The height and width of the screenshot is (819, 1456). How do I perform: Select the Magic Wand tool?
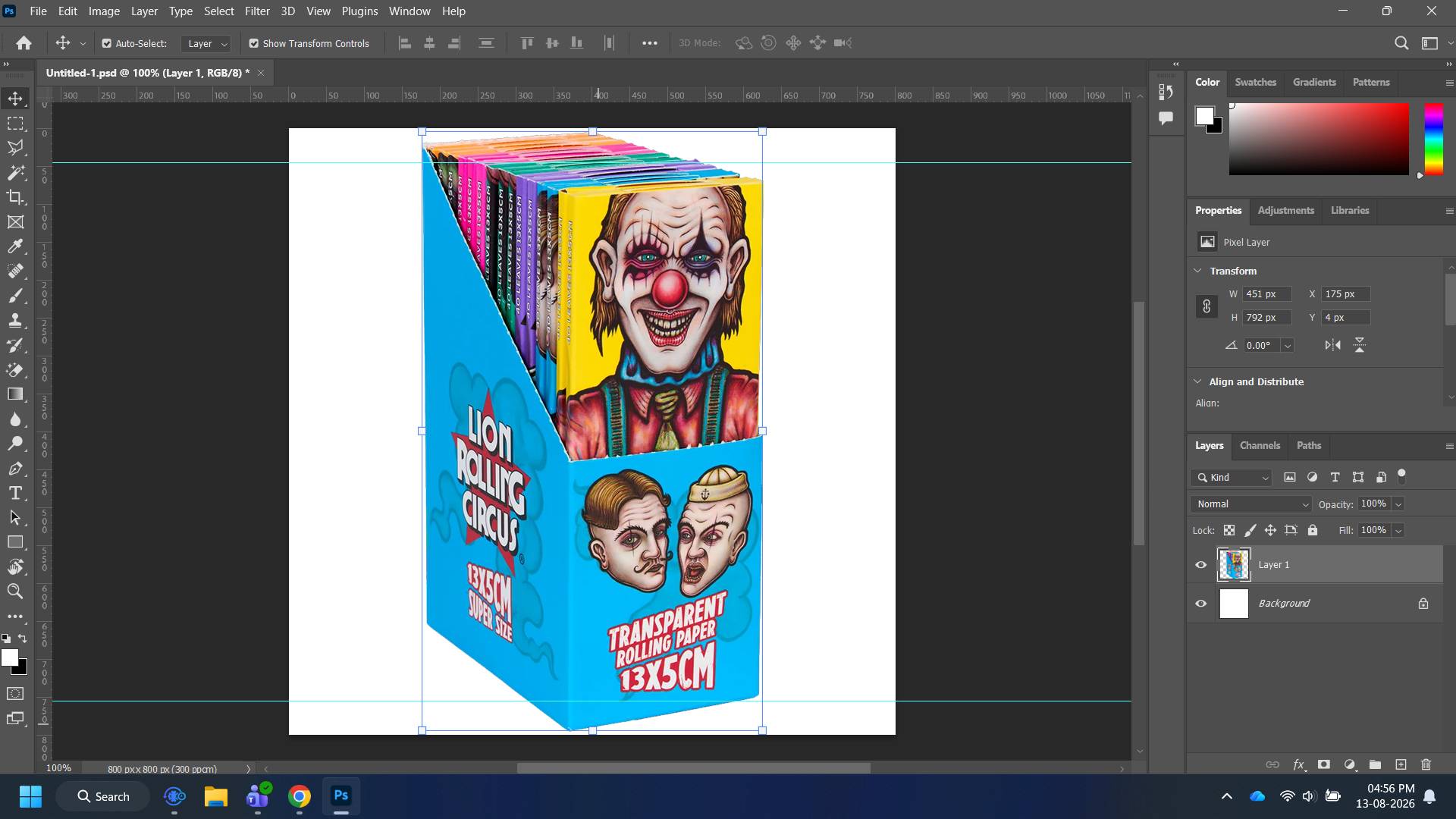pos(15,172)
